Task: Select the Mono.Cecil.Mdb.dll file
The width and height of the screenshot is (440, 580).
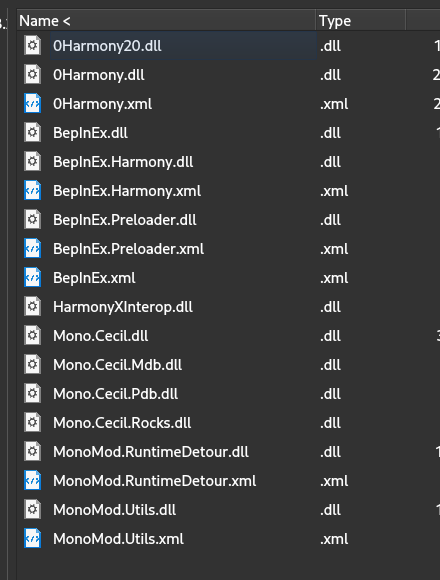Action: 118,365
